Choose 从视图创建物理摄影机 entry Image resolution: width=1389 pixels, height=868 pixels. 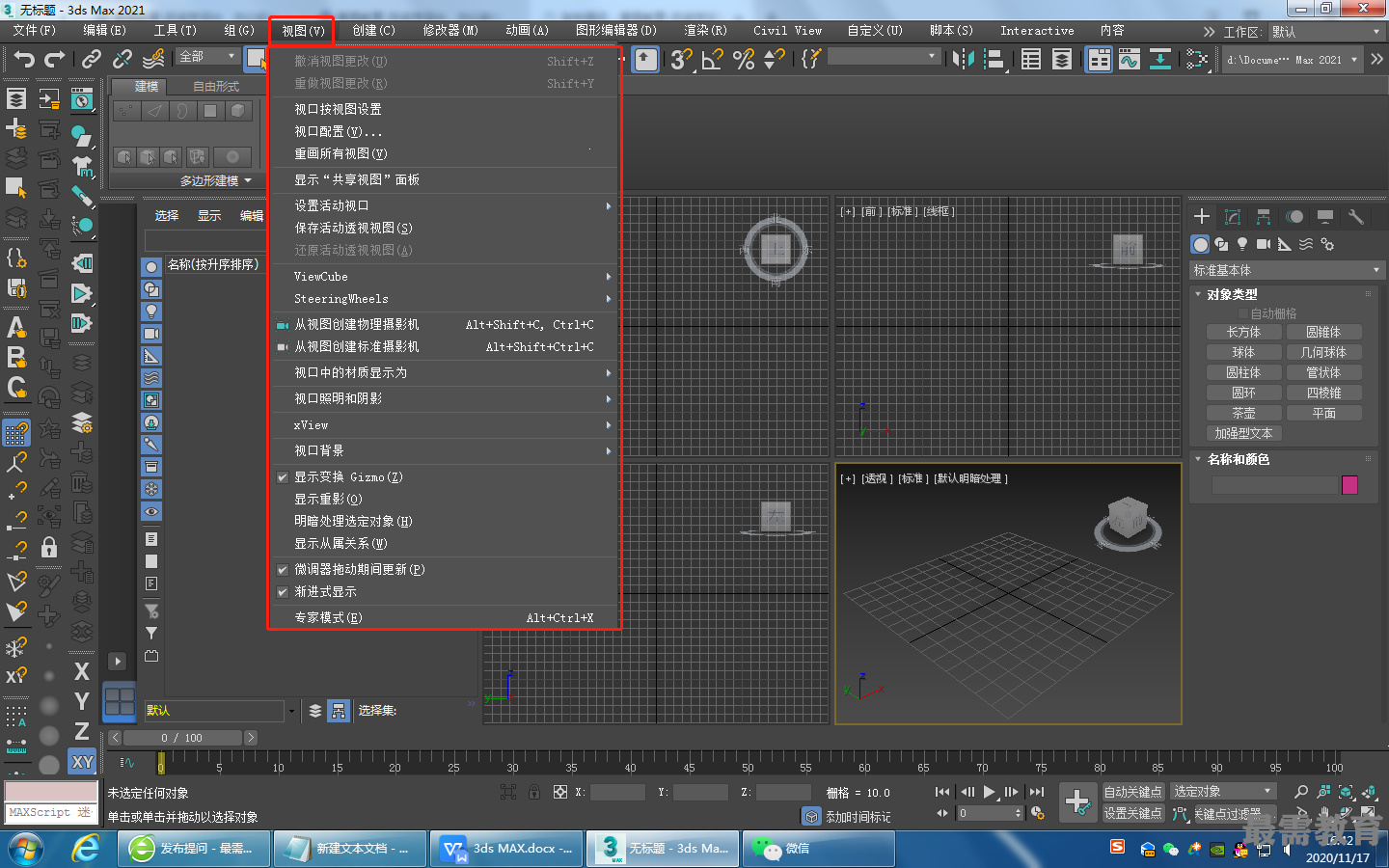pyautogui.click(x=444, y=324)
